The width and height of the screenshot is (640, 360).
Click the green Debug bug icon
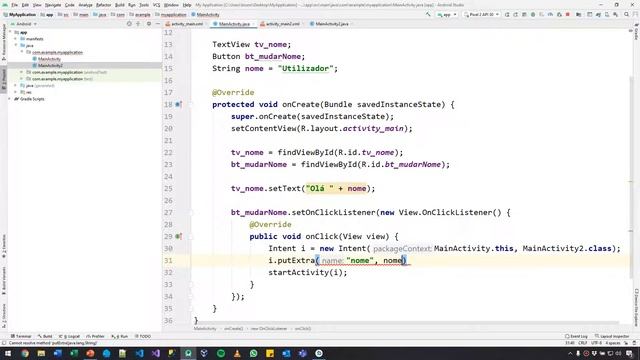tap(533, 14)
